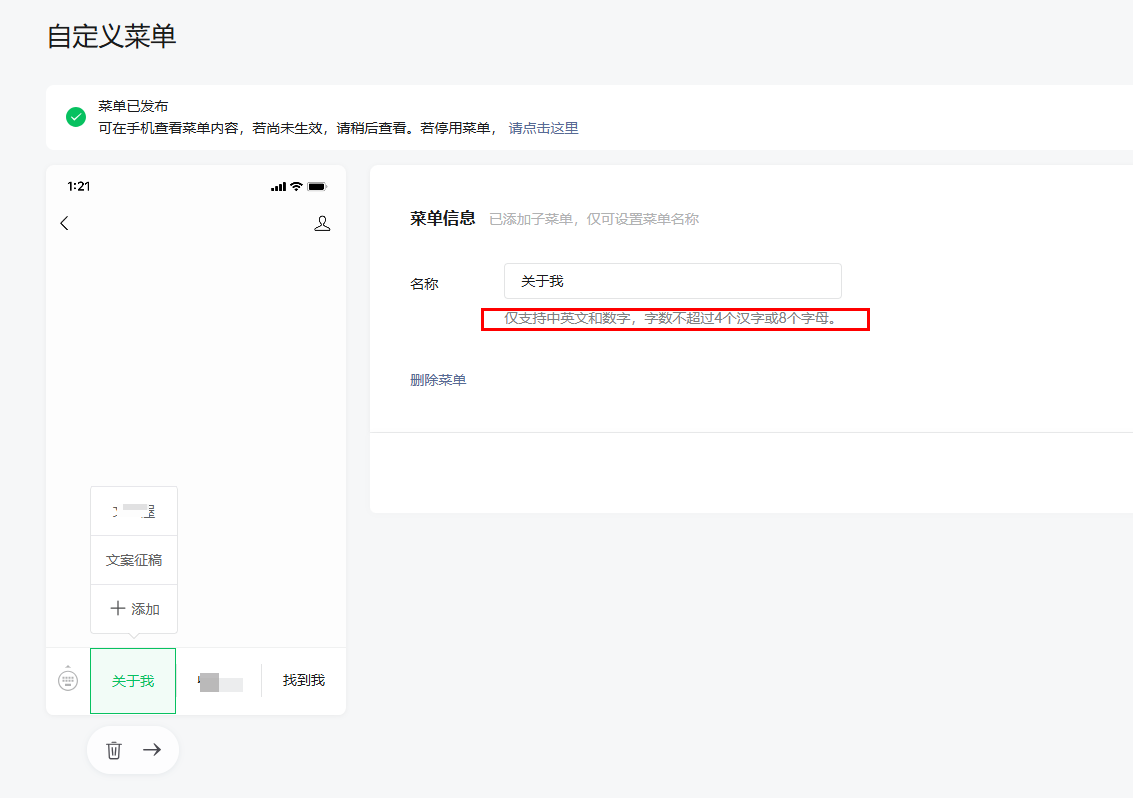Click the trash icon below phone preview
Screen dimensions: 1133x798
pos(114,750)
